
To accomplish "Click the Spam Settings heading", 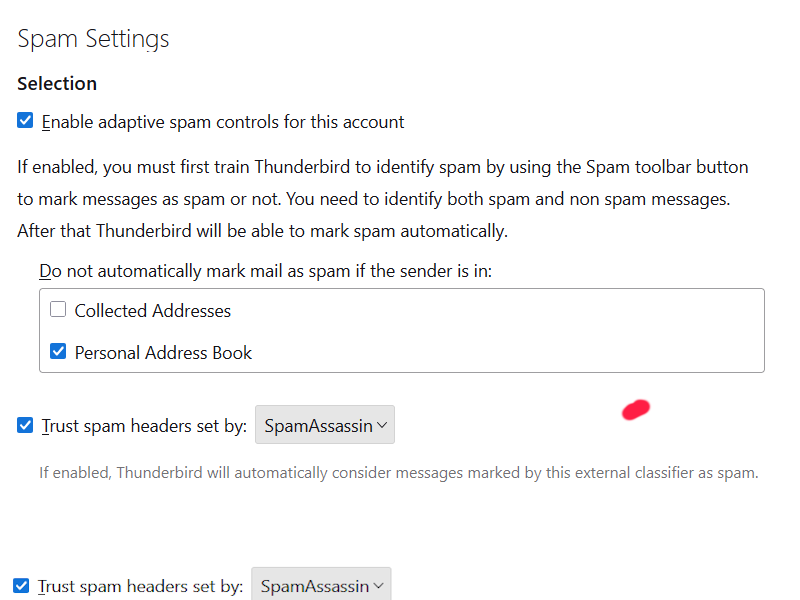I will click(93, 39).
